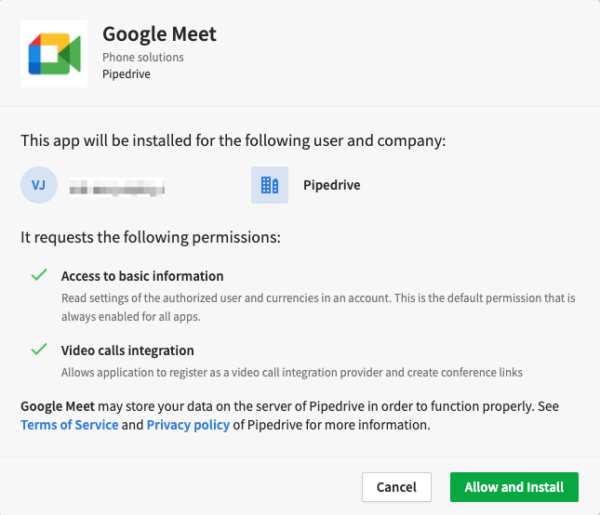600x515 pixels.
Task: Click the Video calls integration heading
Action: point(127,350)
